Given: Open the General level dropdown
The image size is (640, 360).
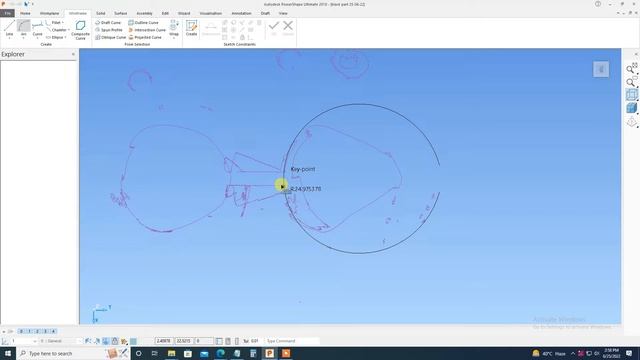Looking at the screenshot, I should tap(60, 341).
